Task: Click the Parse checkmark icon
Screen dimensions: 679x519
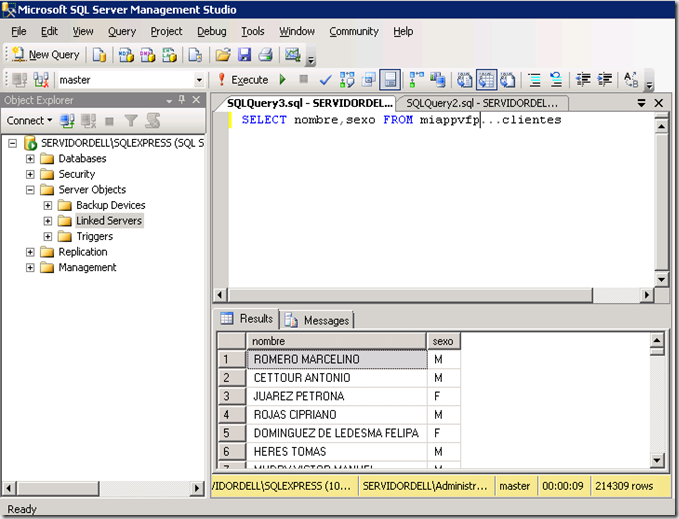Action: tap(325, 80)
